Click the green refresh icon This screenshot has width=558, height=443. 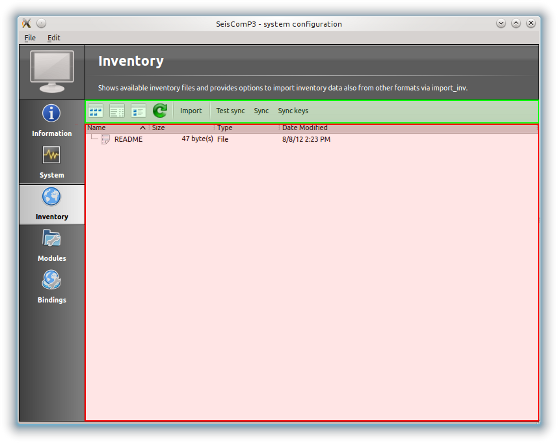pyautogui.click(x=160, y=111)
